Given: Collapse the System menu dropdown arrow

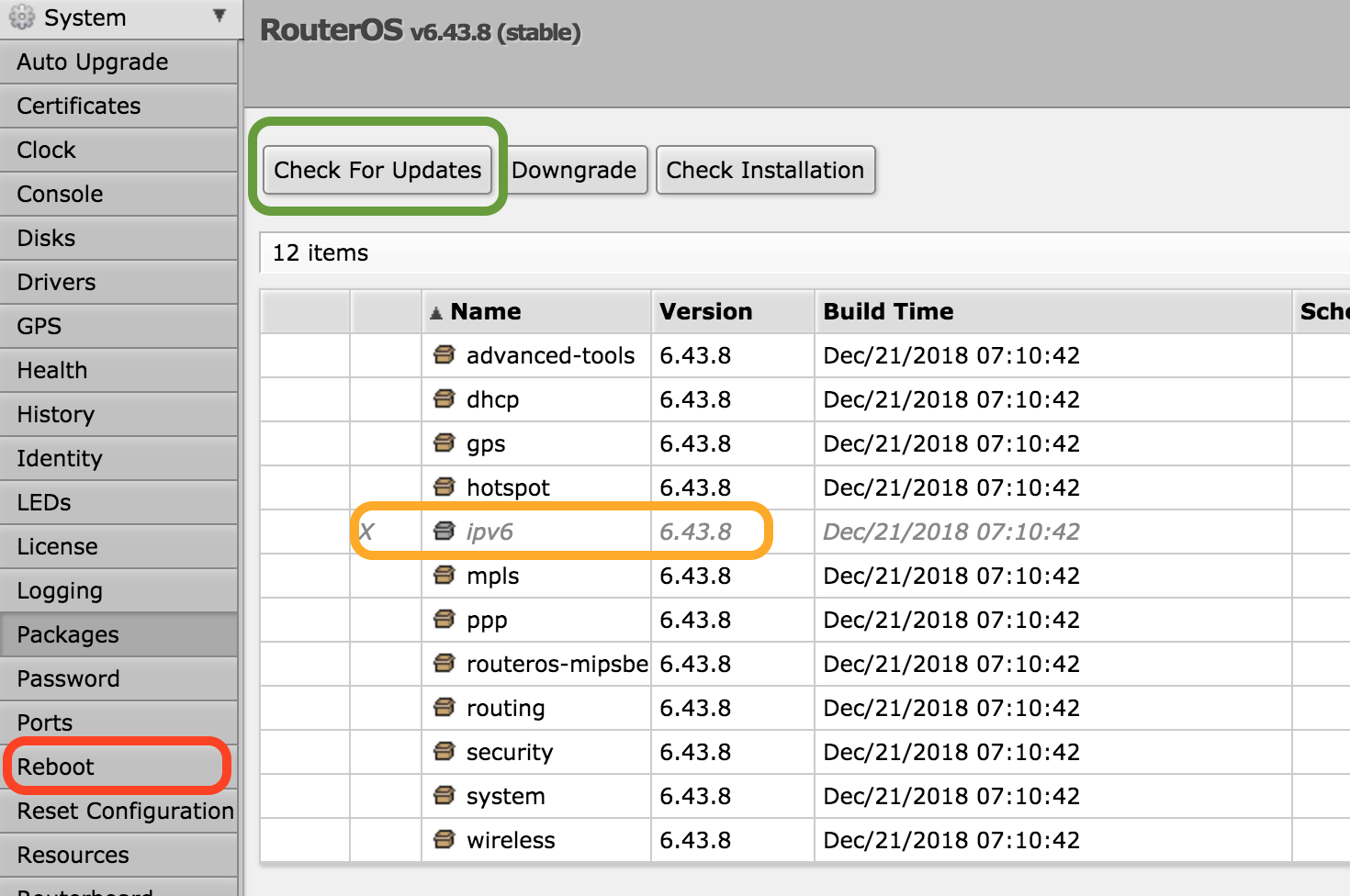Looking at the screenshot, I should 219,16.
